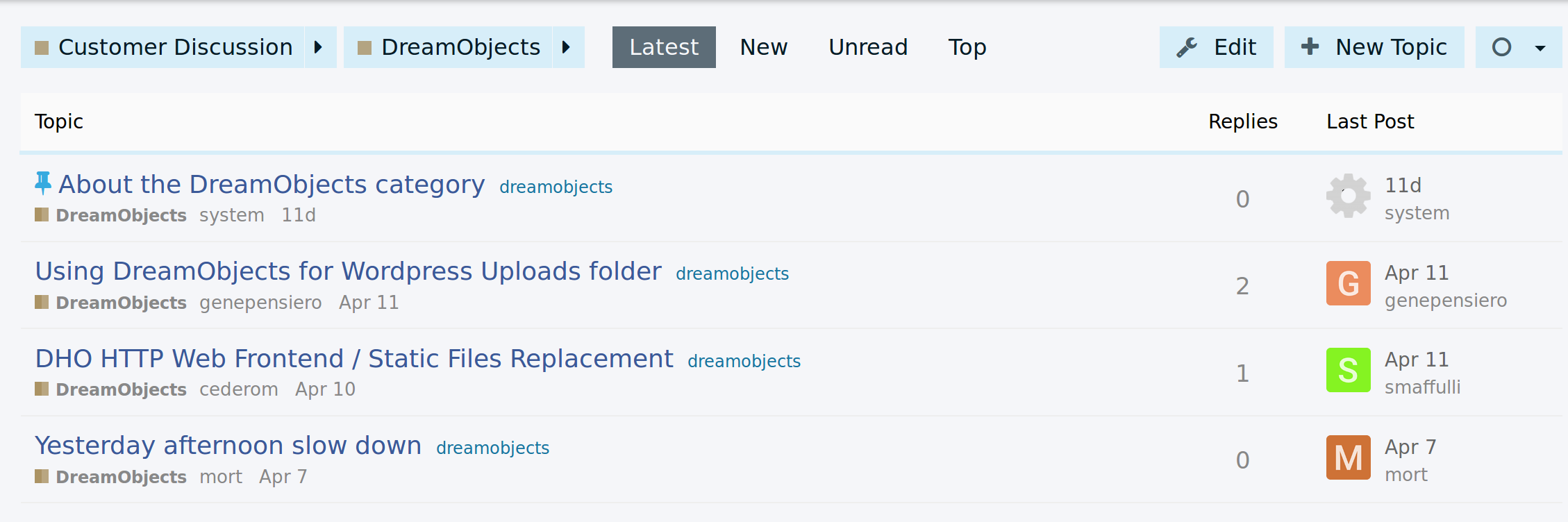Open 'Using DreamObjects for Wordpress Uploads folder' topic
The height and width of the screenshot is (522, 1568).
tap(348, 271)
